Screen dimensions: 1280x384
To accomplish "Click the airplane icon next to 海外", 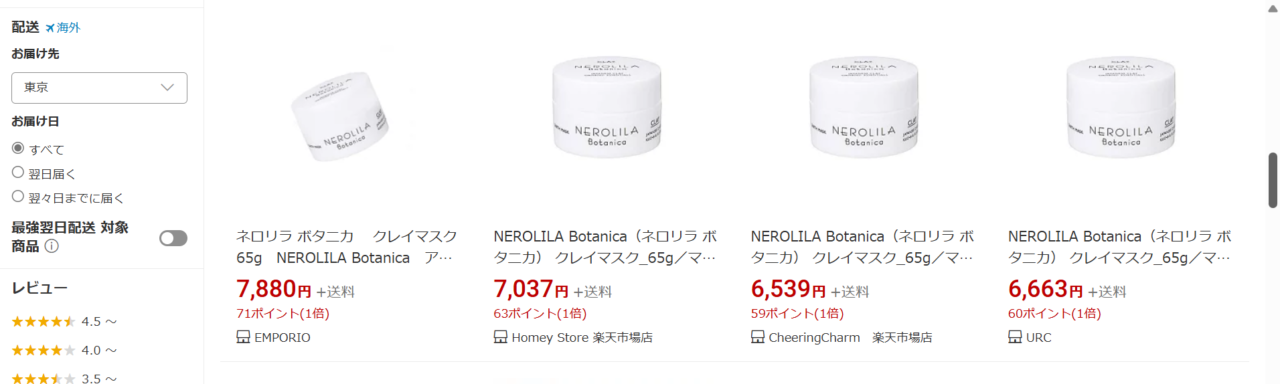I will [50, 28].
